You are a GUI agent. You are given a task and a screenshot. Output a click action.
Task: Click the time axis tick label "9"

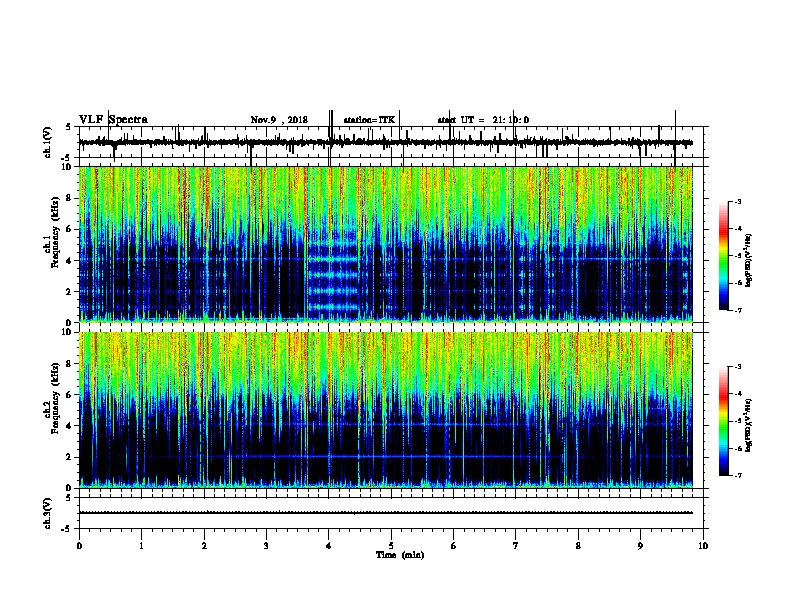pos(640,546)
